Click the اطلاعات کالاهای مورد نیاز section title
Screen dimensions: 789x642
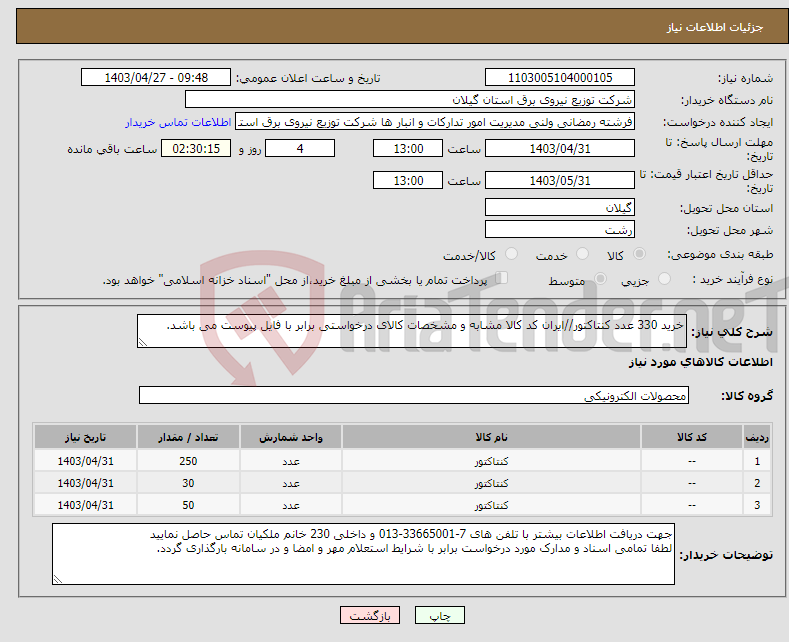(700, 362)
